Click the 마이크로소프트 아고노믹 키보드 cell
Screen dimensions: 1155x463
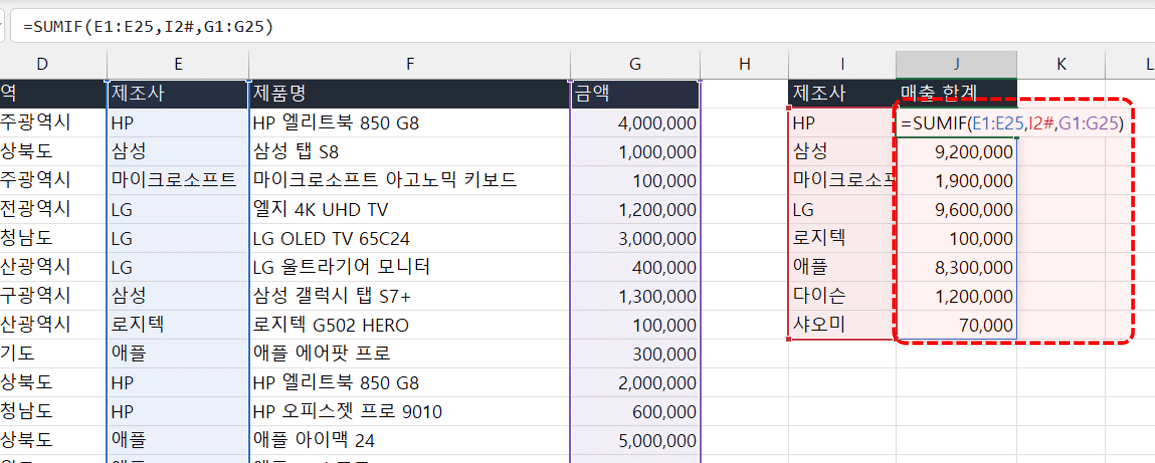coord(410,181)
